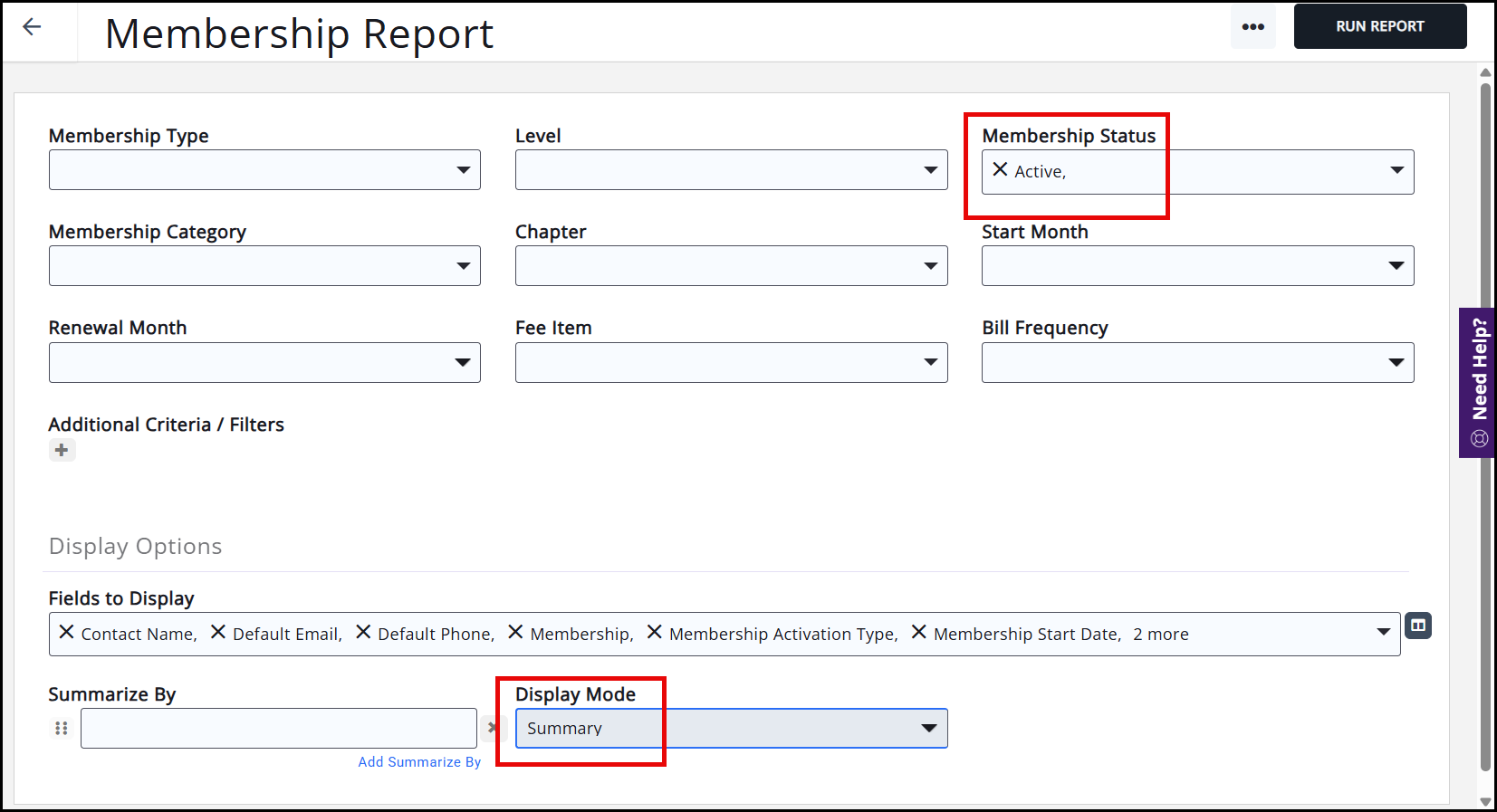Click the vertical scrollbar down arrow
1497x812 pixels.
tap(1485, 801)
